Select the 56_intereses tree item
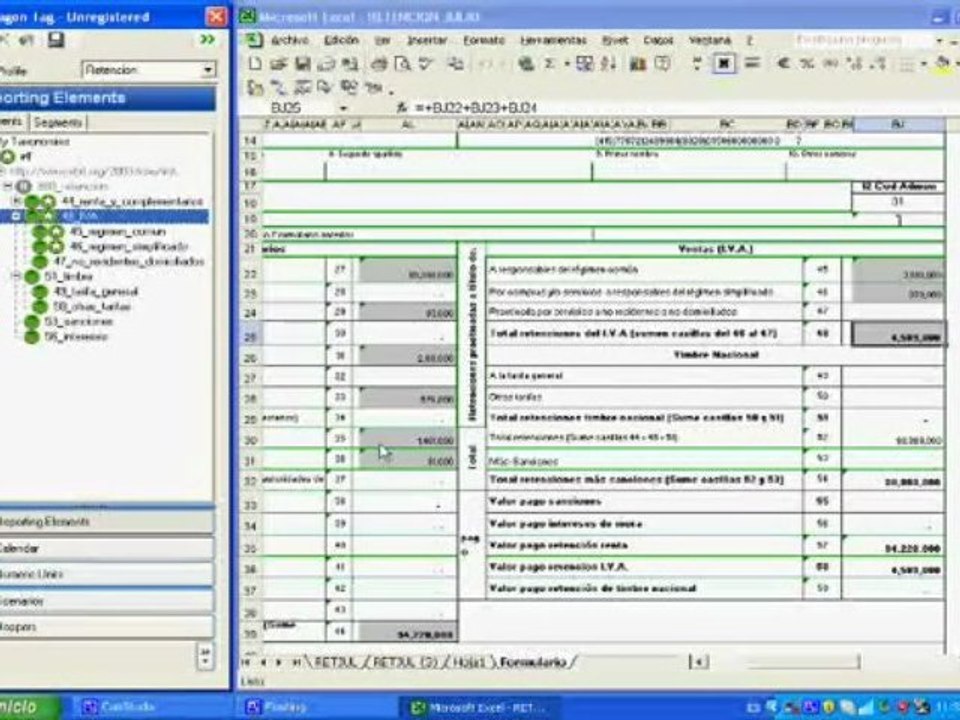960x720 pixels. coord(76,336)
